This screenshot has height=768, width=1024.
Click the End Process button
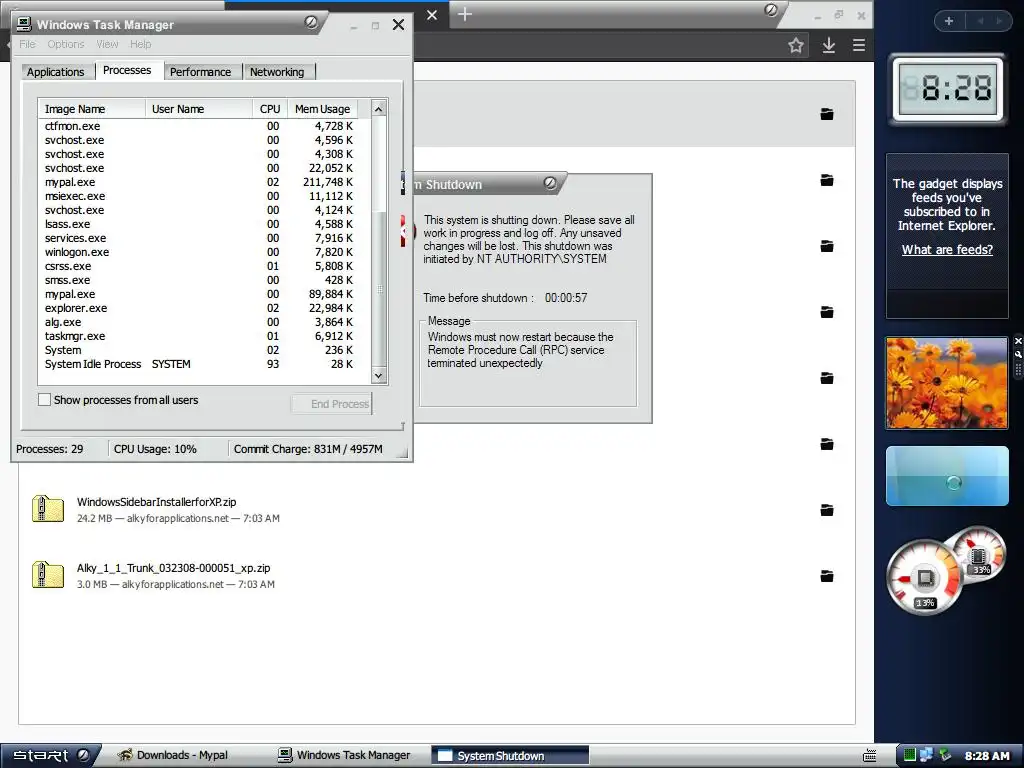pyautogui.click(x=332, y=404)
